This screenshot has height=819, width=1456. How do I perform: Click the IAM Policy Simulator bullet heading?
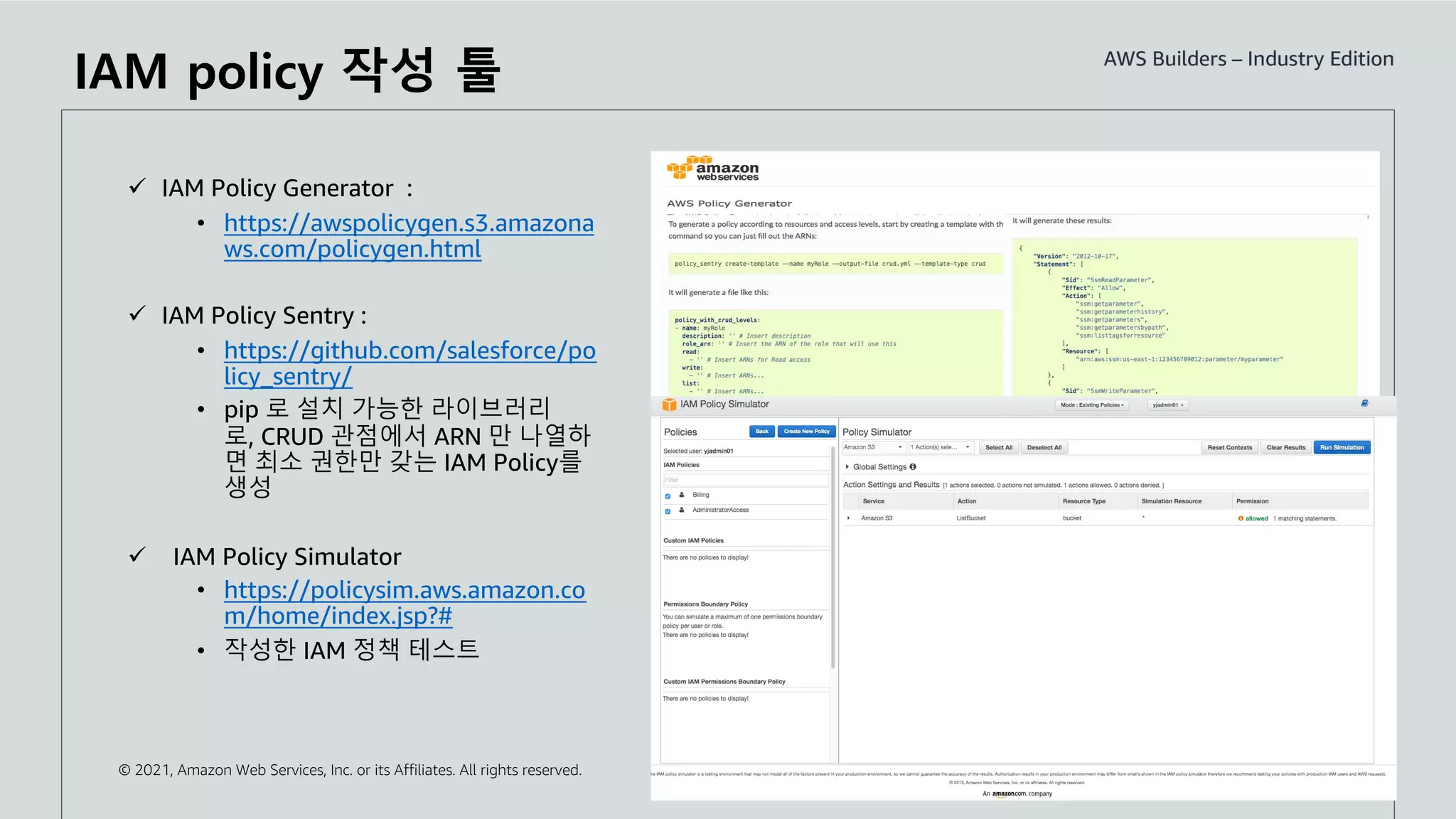tap(287, 557)
